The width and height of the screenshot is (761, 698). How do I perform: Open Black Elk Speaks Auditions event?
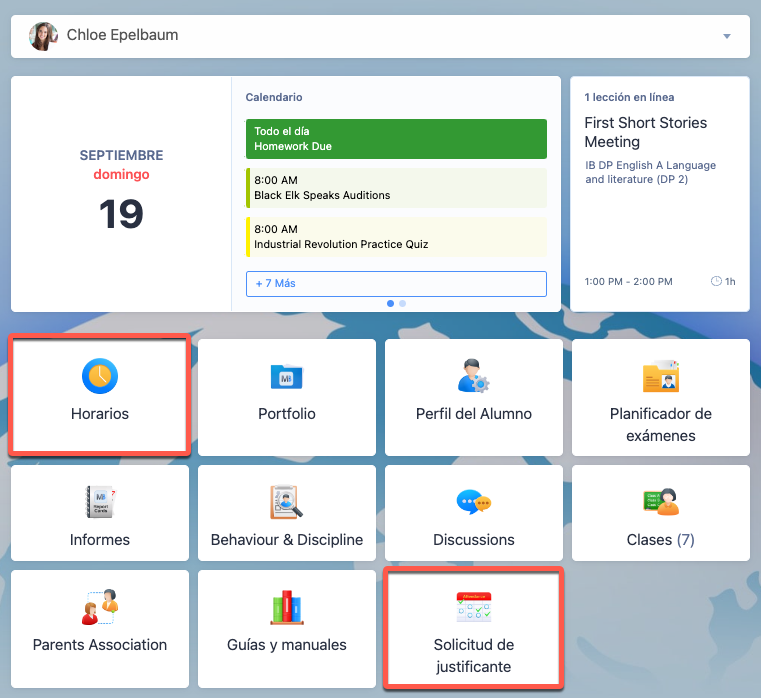[396, 188]
